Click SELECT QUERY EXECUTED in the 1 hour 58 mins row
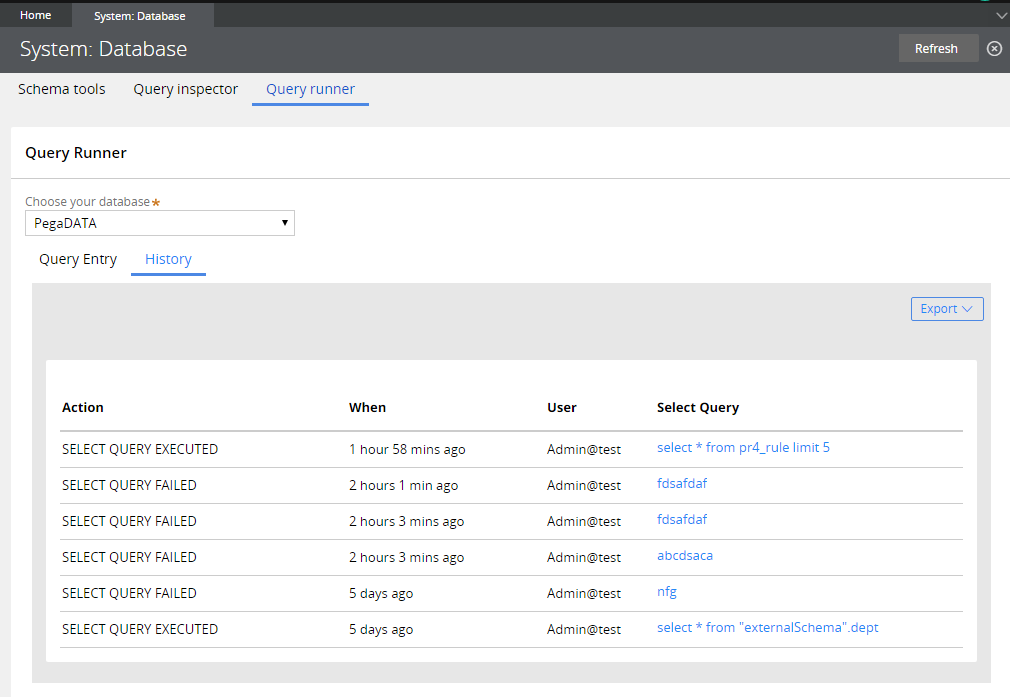This screenshot has height=697, width=1010. click(x=140, y=449)
